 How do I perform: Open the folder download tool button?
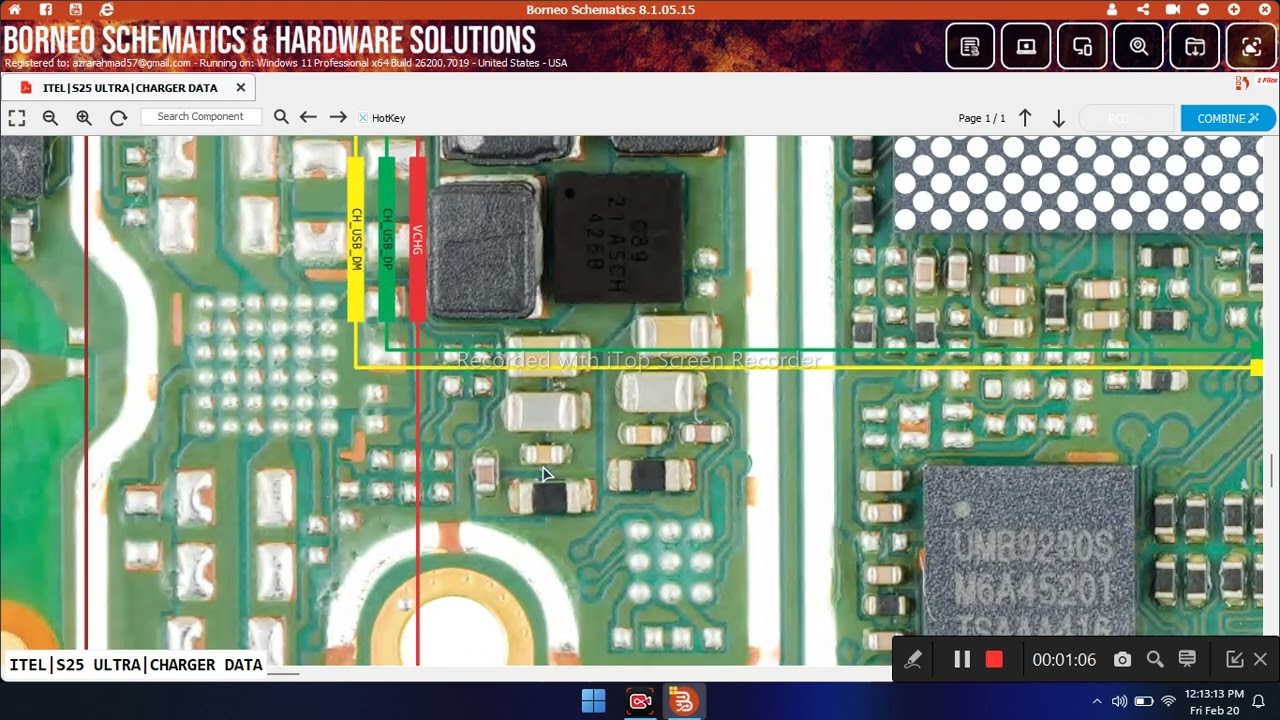pos(1195,46)
